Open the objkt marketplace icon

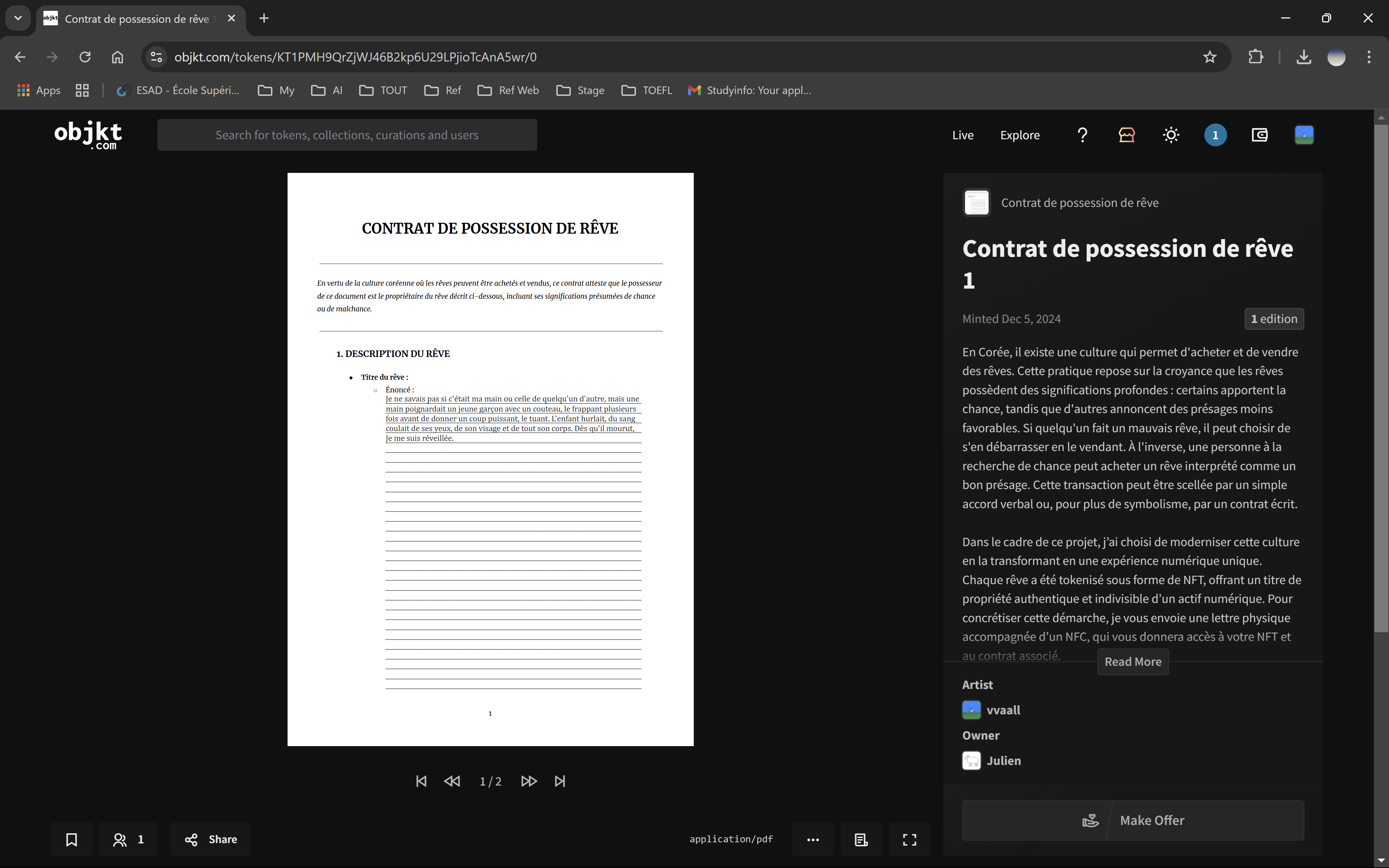1126,135
